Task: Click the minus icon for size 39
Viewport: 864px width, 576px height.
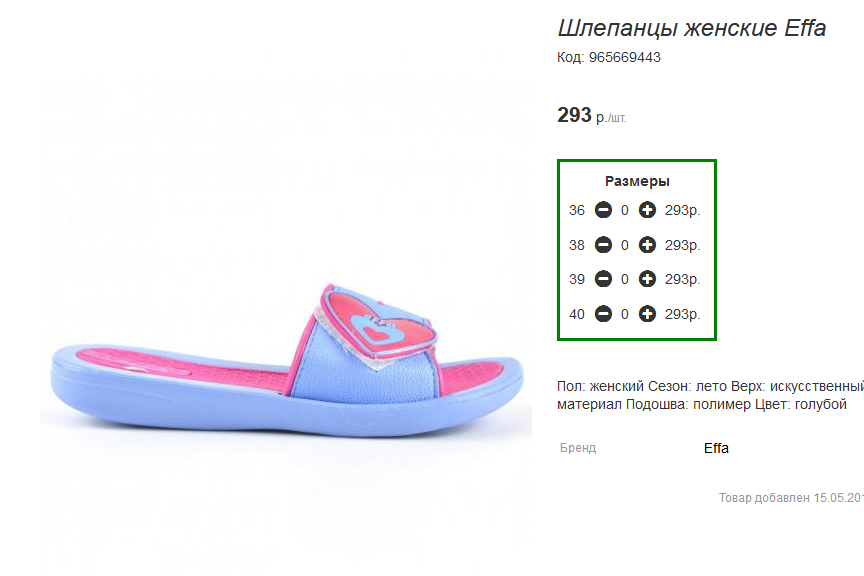Action: [603, 279]
